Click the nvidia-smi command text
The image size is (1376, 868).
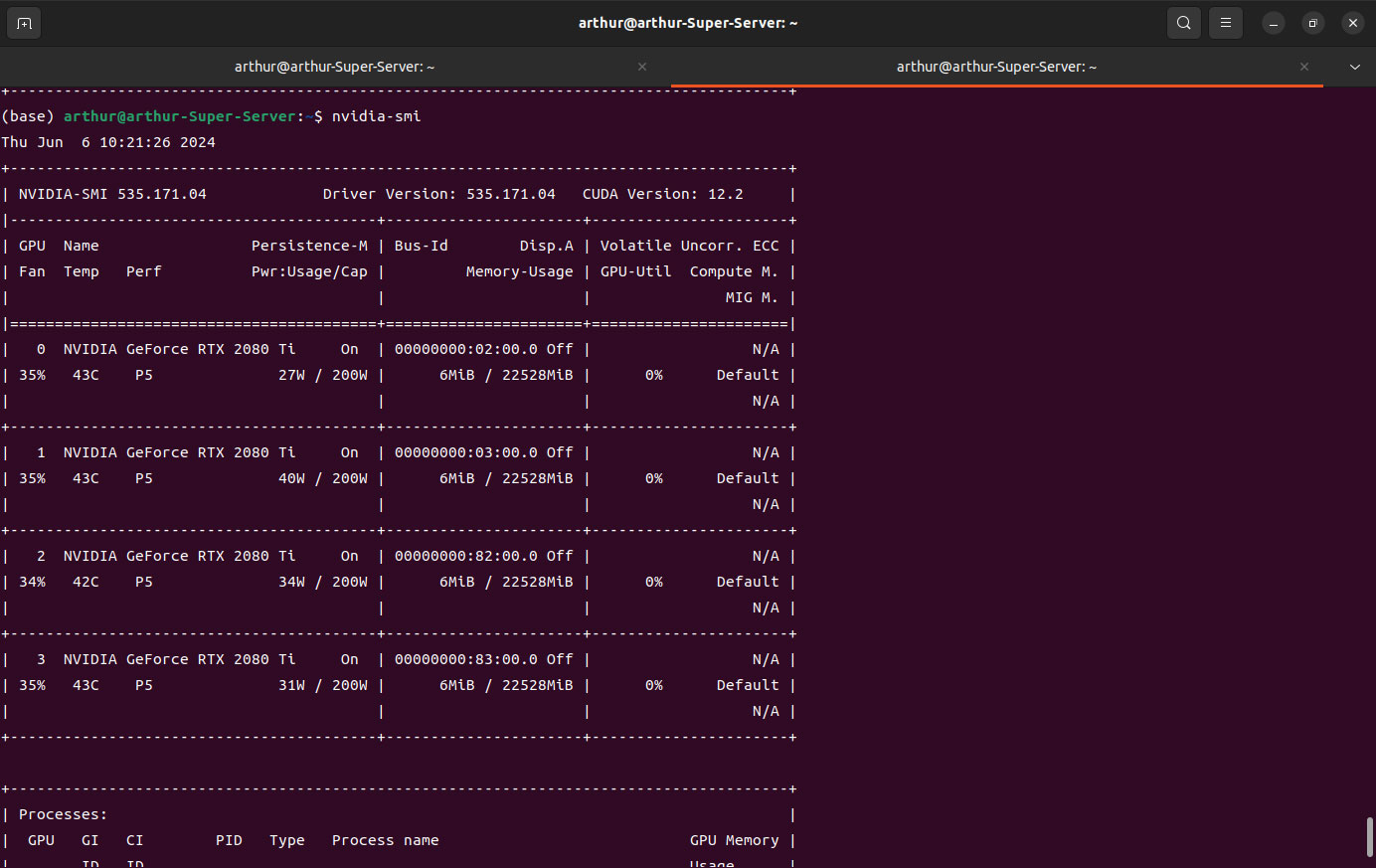376,116
